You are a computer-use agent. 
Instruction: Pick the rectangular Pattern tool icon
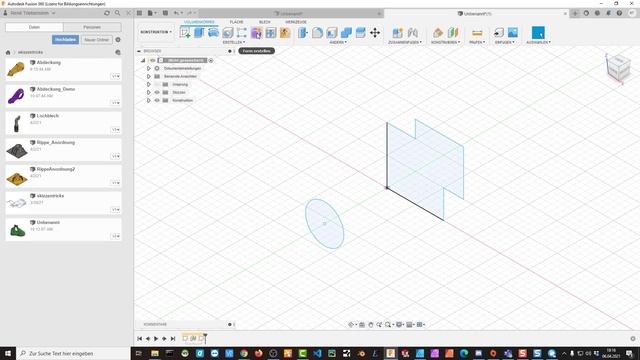(x=242, y=33)
